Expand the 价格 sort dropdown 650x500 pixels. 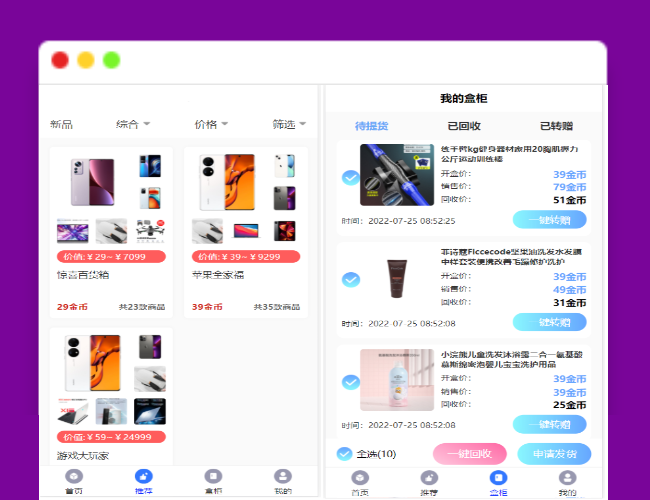point(211,124)
